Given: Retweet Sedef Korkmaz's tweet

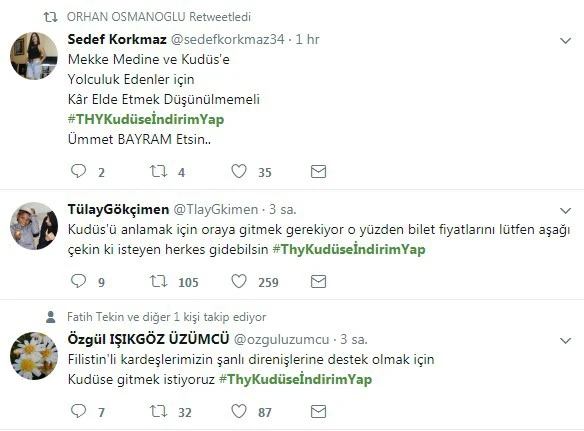Looking at the screenshot, I should (x=158, y=171).
